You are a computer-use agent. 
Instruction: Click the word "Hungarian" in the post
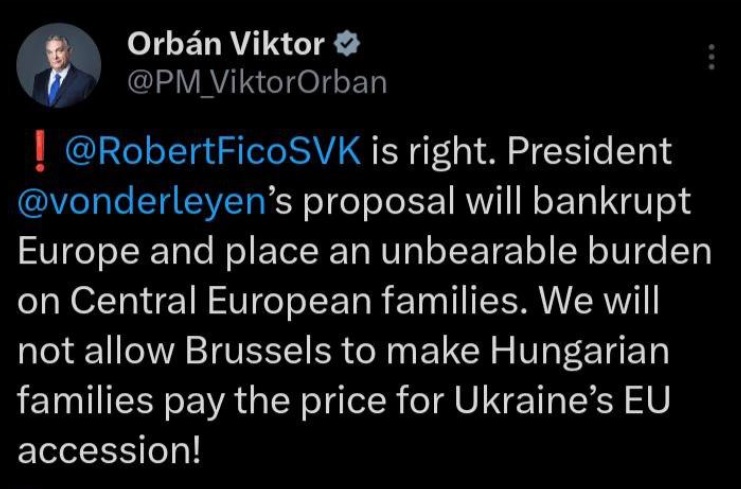[x=579, y=352]
